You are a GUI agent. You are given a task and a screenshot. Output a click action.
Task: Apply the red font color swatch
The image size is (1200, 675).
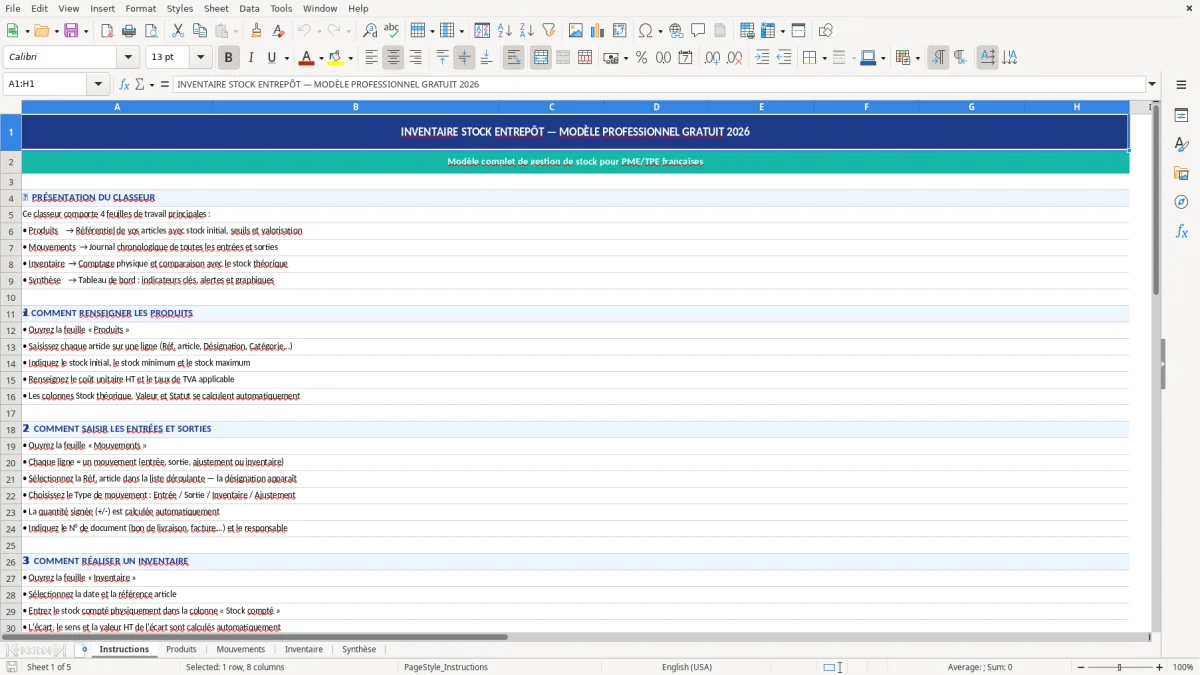click(307, 58)
